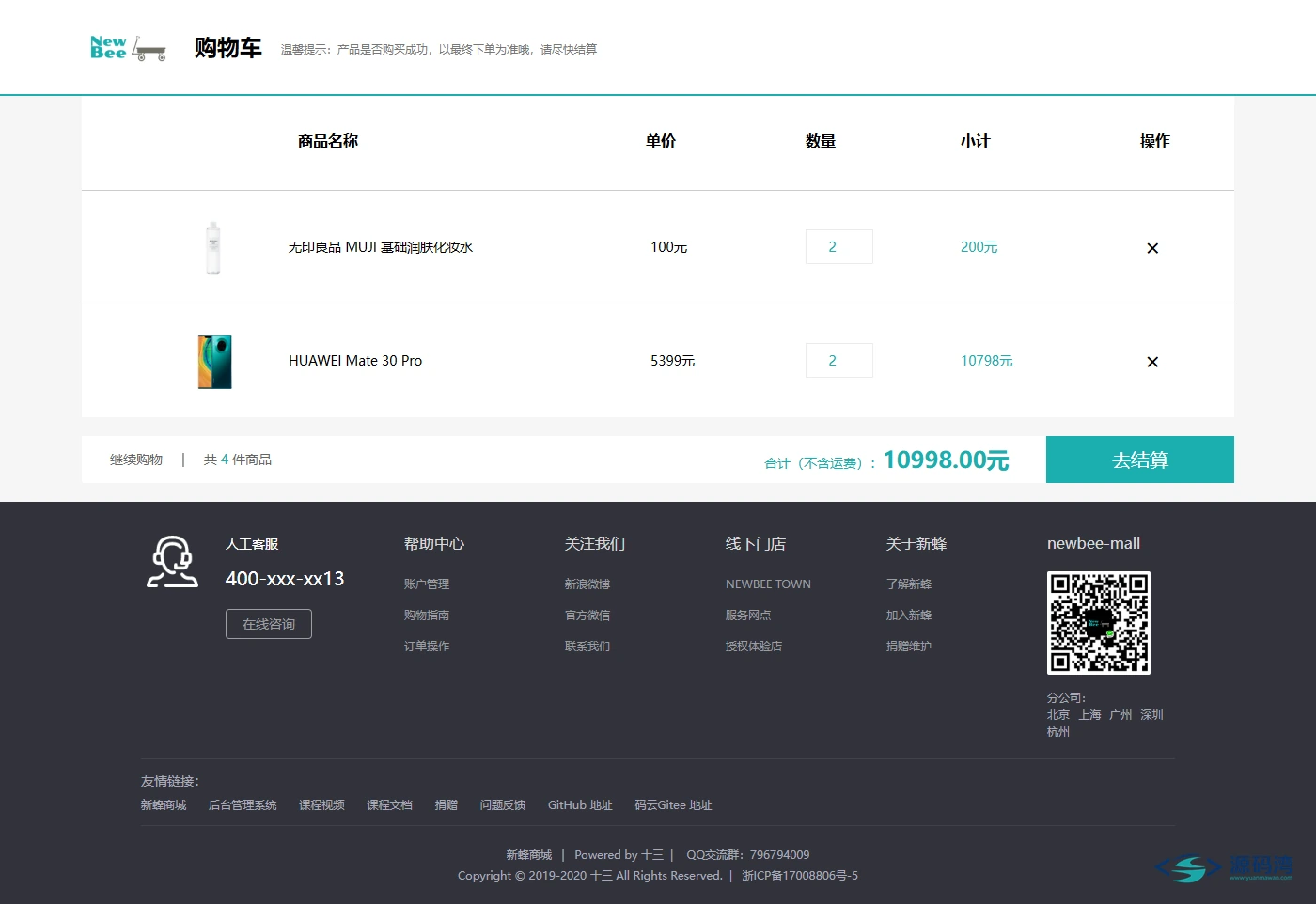This screenshot has height=904, width=1316.
Task: Open the 码云Gitee 地址 link
Action: 673,805
